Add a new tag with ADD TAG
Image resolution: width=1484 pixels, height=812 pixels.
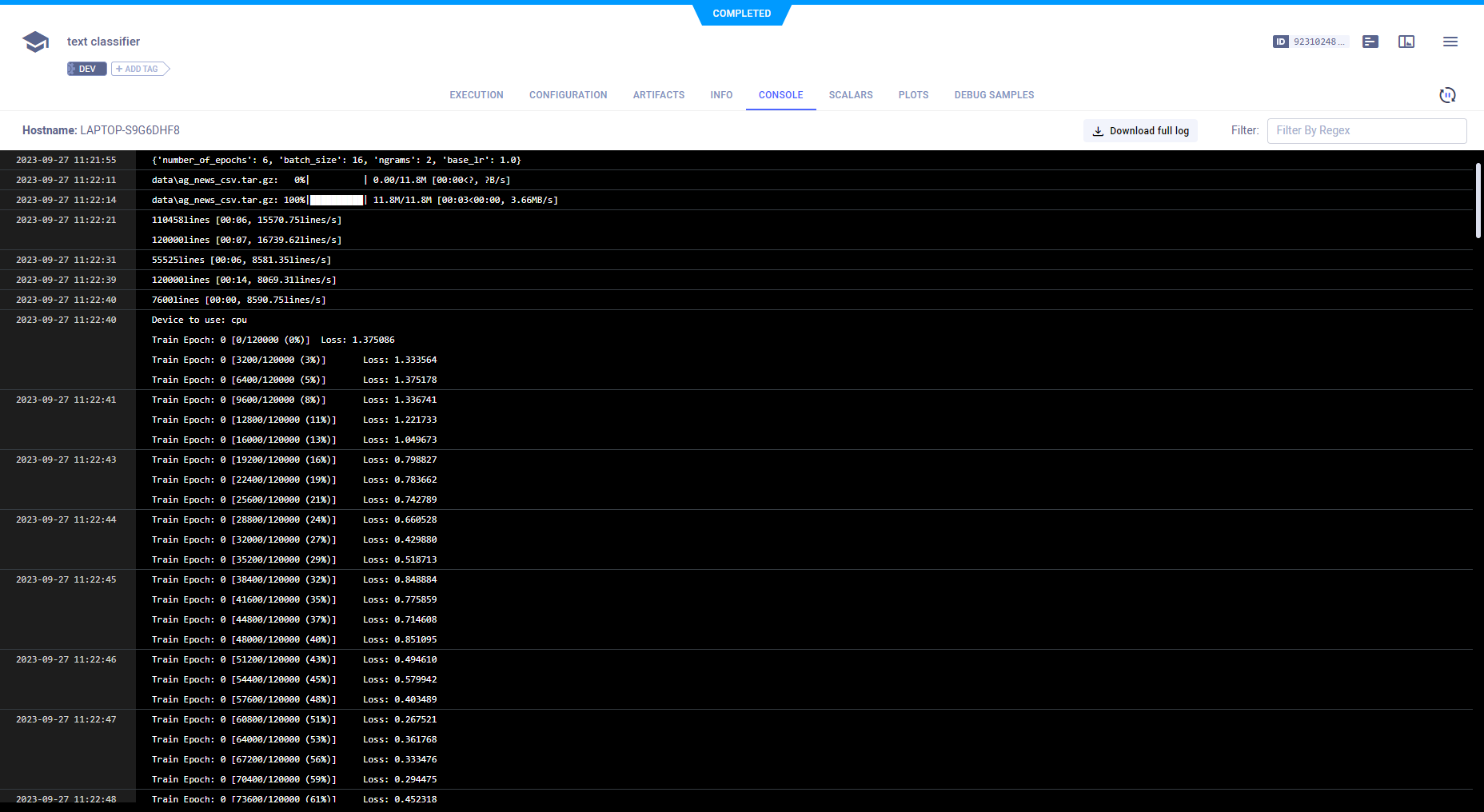pyautogui.click(x=140, y=69)
